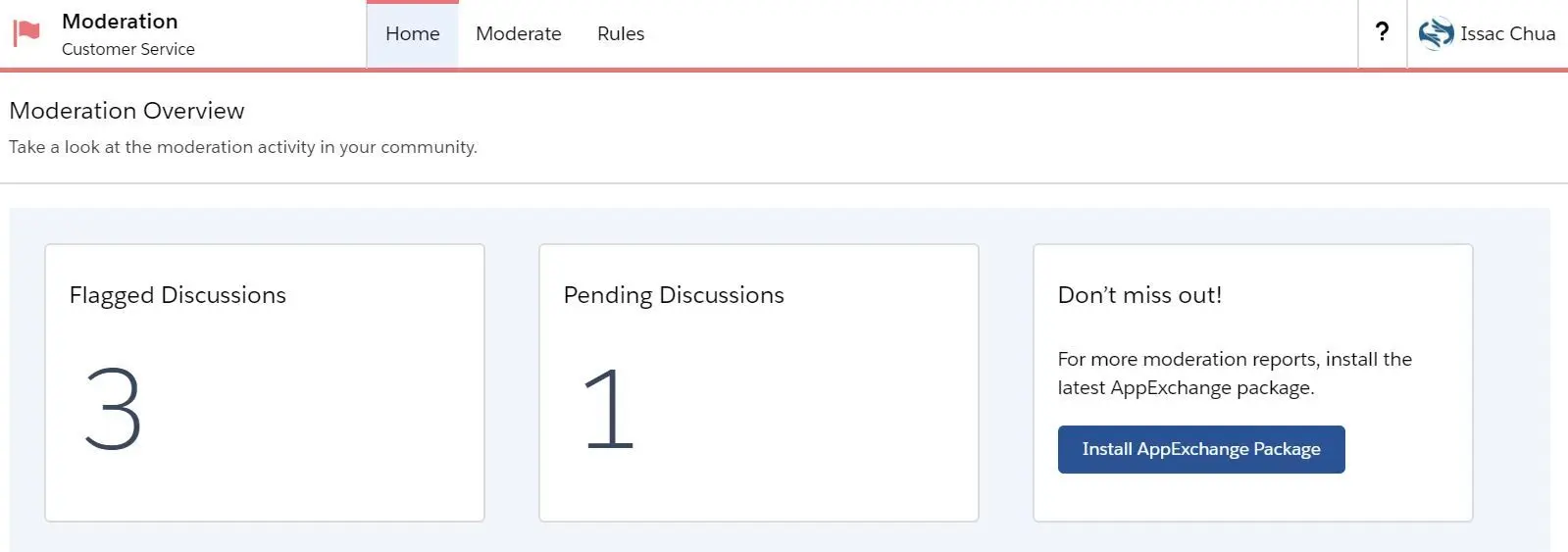Image resolution: width=1568 pixels, height=552 pixels.
Task: Click the Issac Chua profile avatar
Action: [x=1436, y=33]
